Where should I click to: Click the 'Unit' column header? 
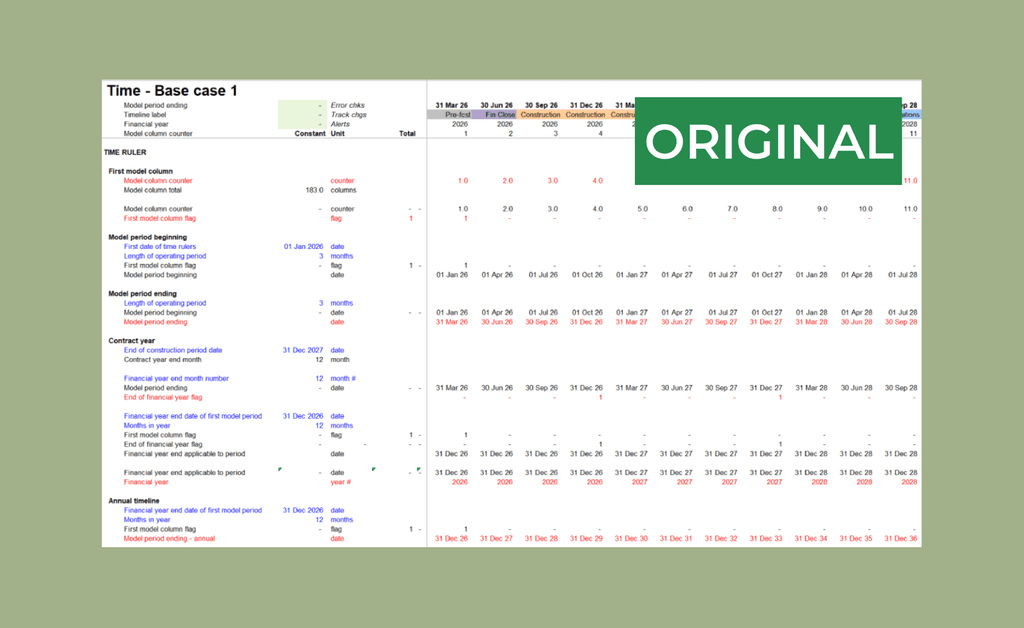click(338, 134)
